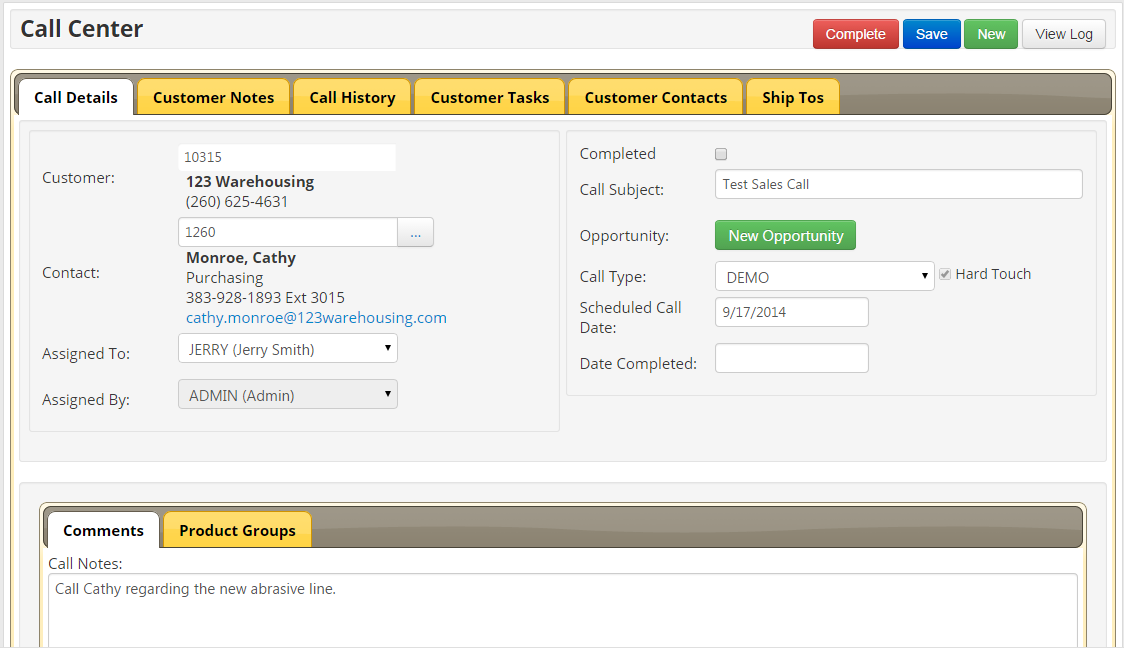Open the Customer Notes tab
This screenshot has height=648, width=1124.
[214, 97]
